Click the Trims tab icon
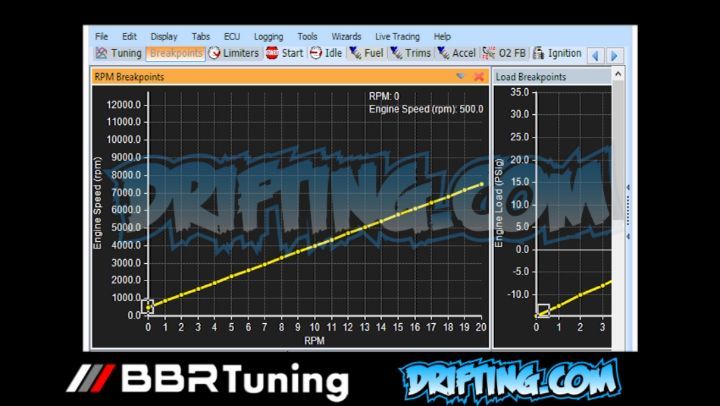720x406 pixels. (396, 53)
